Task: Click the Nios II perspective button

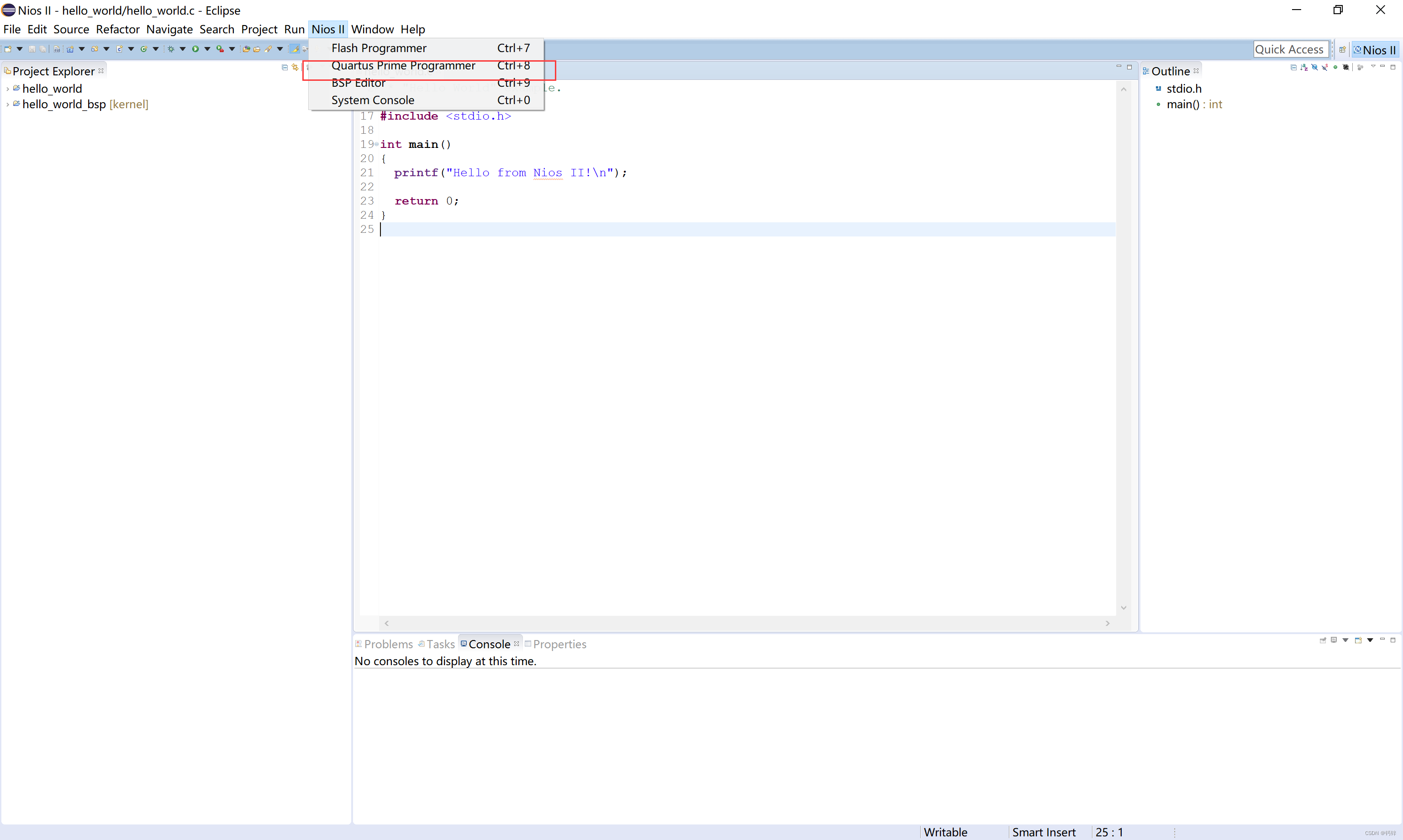Action: [x=1375, y=50]
